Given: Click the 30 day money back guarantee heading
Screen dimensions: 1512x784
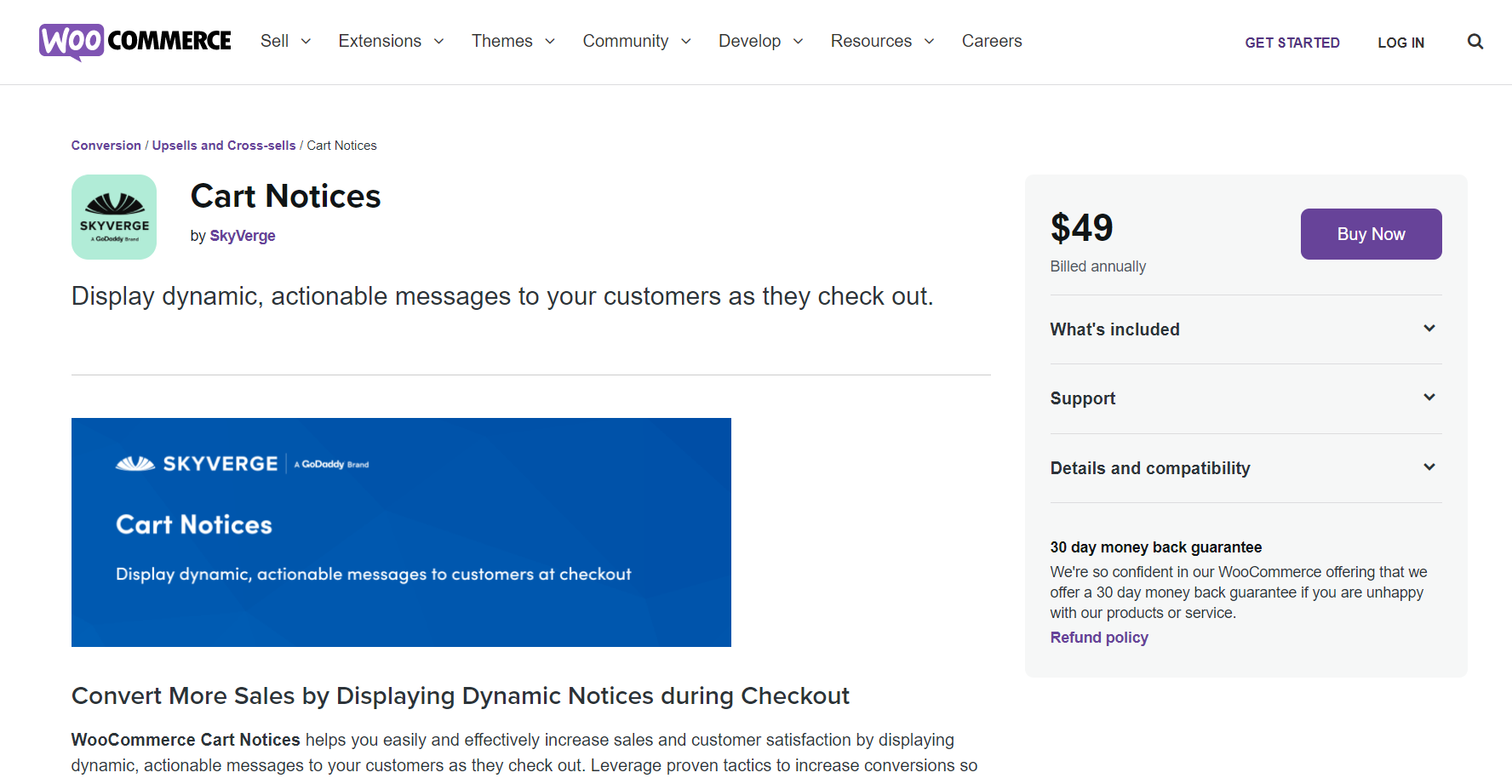Looking at the screenshot, I should click(x=1156, y=547).
